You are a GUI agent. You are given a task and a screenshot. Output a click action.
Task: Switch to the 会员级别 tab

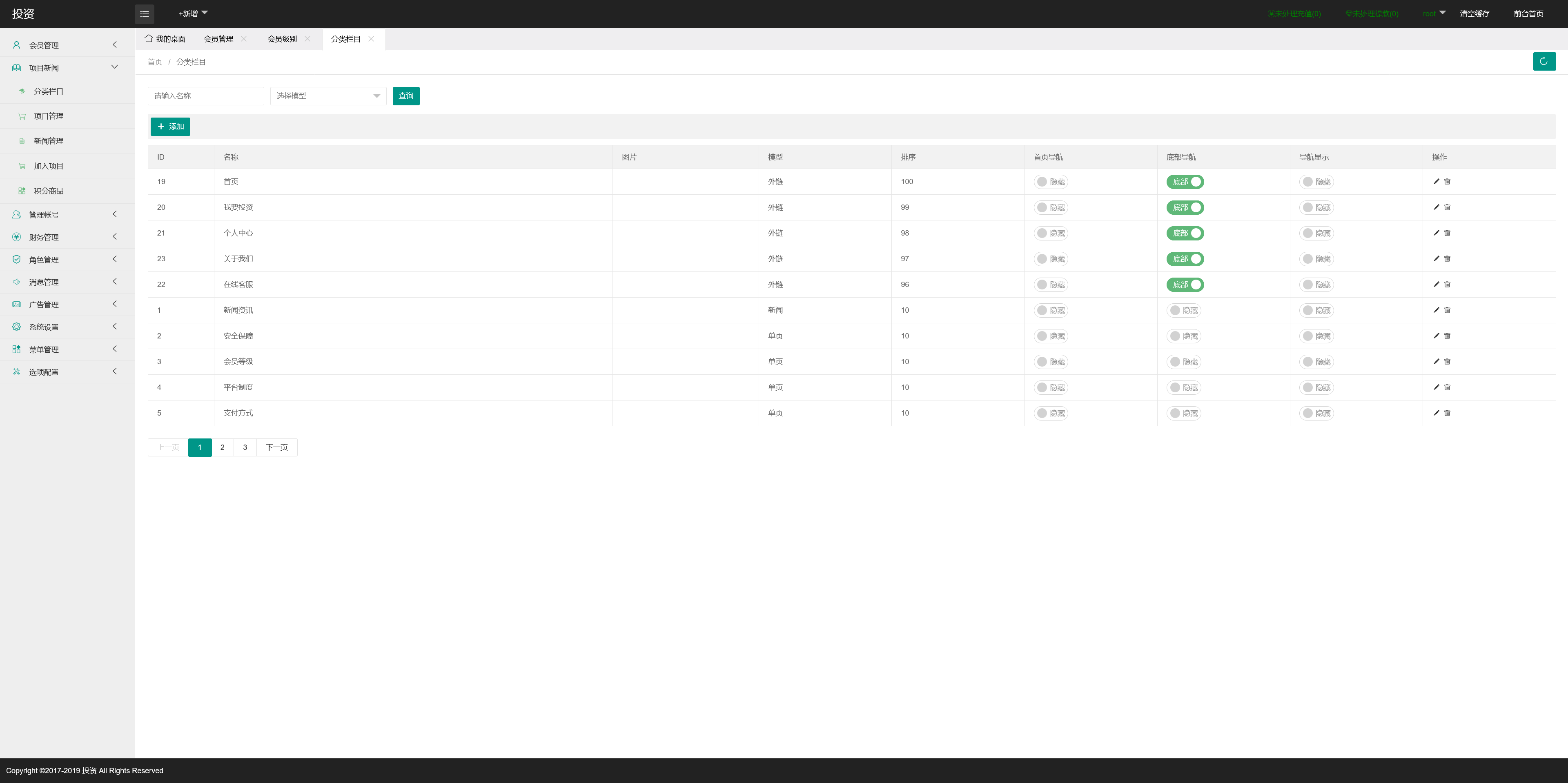tap(282, 39)
